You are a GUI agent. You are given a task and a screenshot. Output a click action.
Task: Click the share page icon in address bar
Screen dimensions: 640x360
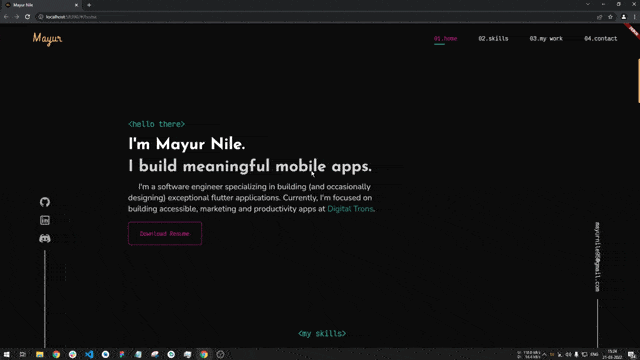click(599, 17)
